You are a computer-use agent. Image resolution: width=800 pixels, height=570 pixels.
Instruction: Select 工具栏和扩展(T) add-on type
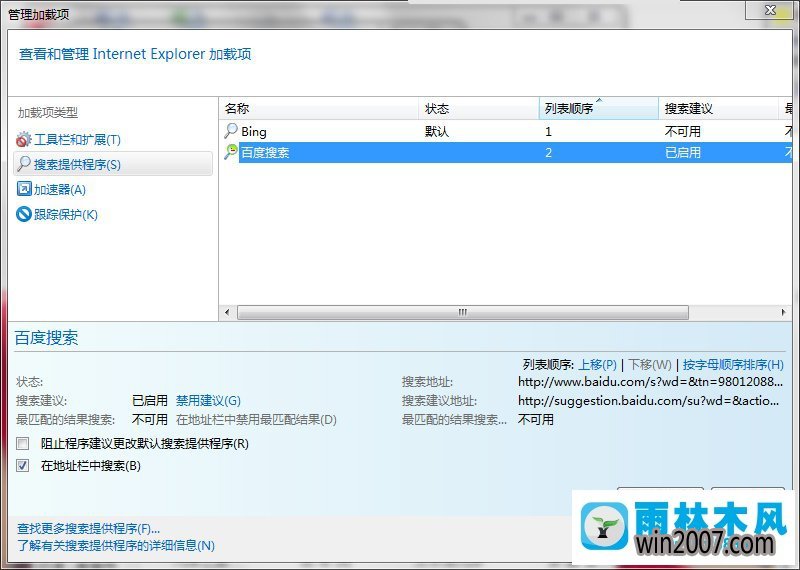point(77,139)
